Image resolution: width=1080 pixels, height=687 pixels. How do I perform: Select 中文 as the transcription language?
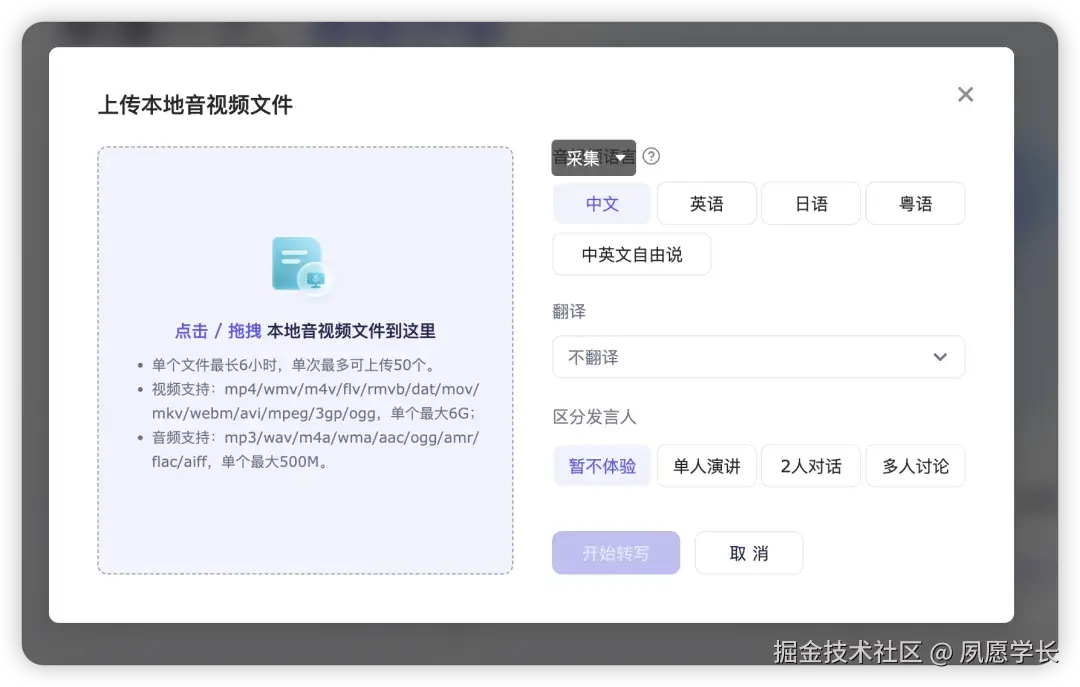pos(601,203)
